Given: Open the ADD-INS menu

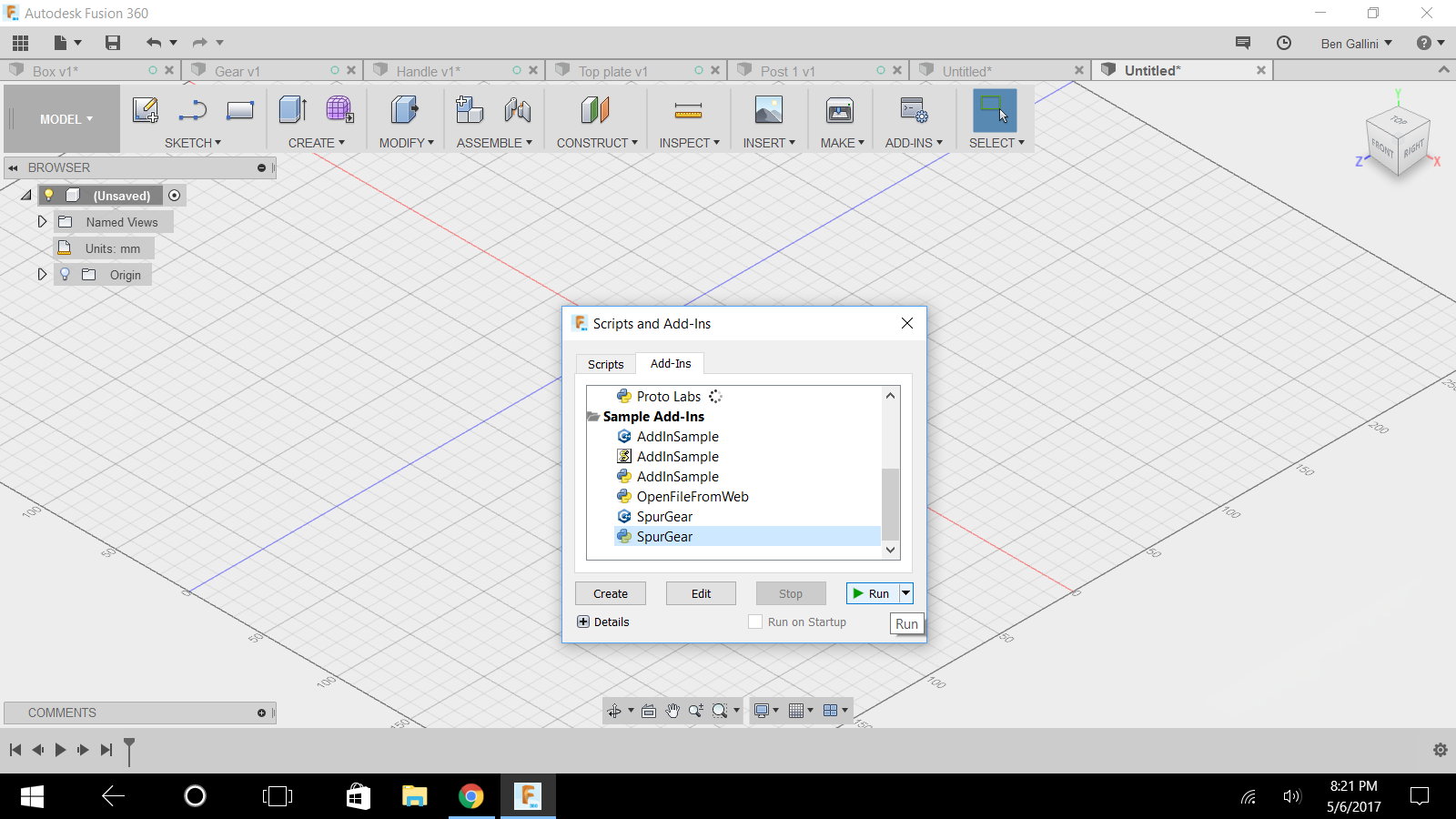Looking at the screenshot, I should click(914, 143).
